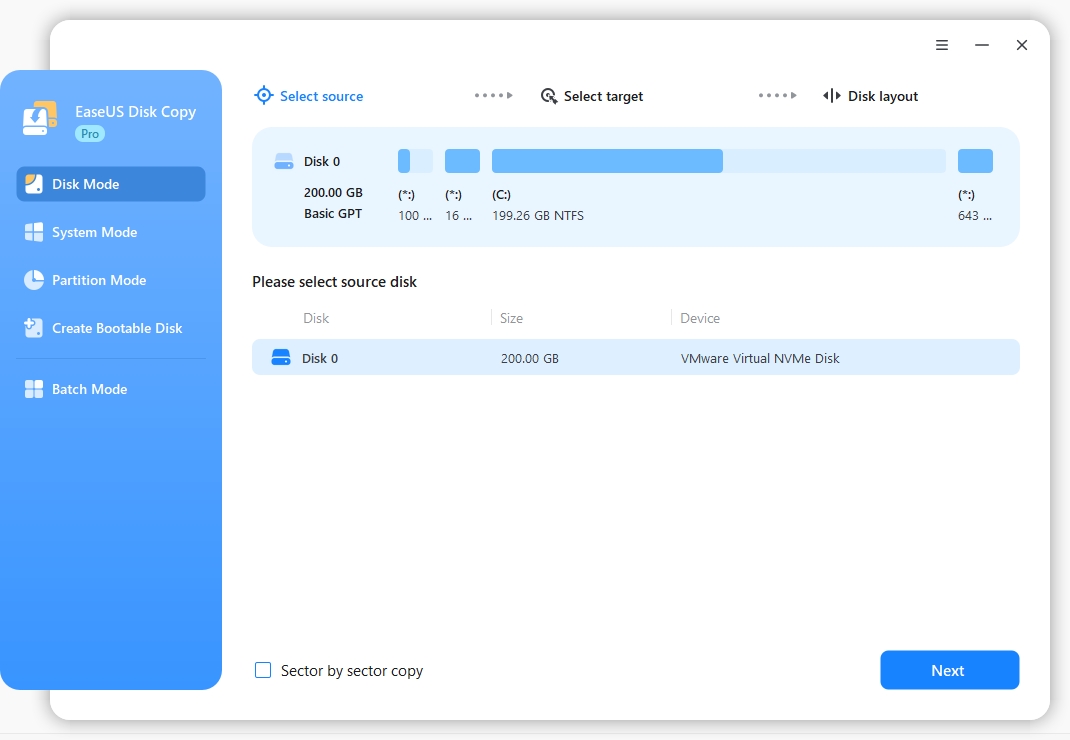Click the 643 MB partition block
This screenshot has width=1070, height=740.
tap(975, 161)
